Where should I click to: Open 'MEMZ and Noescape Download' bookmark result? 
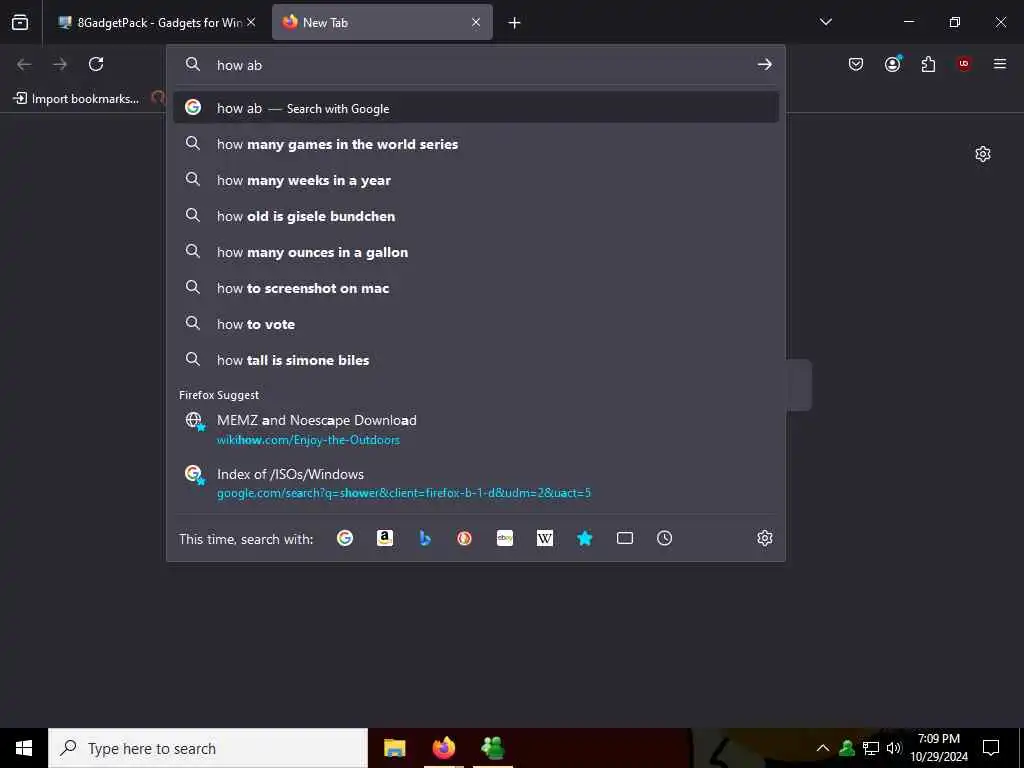(476, 429)
